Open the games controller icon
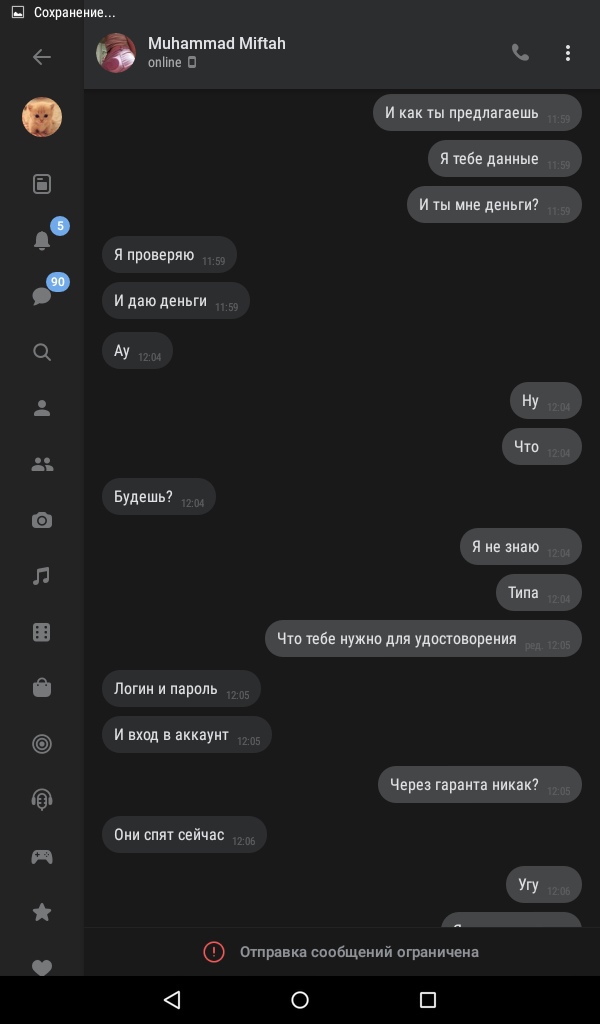This screenshot has height=1024, width=600. (42, 856)
